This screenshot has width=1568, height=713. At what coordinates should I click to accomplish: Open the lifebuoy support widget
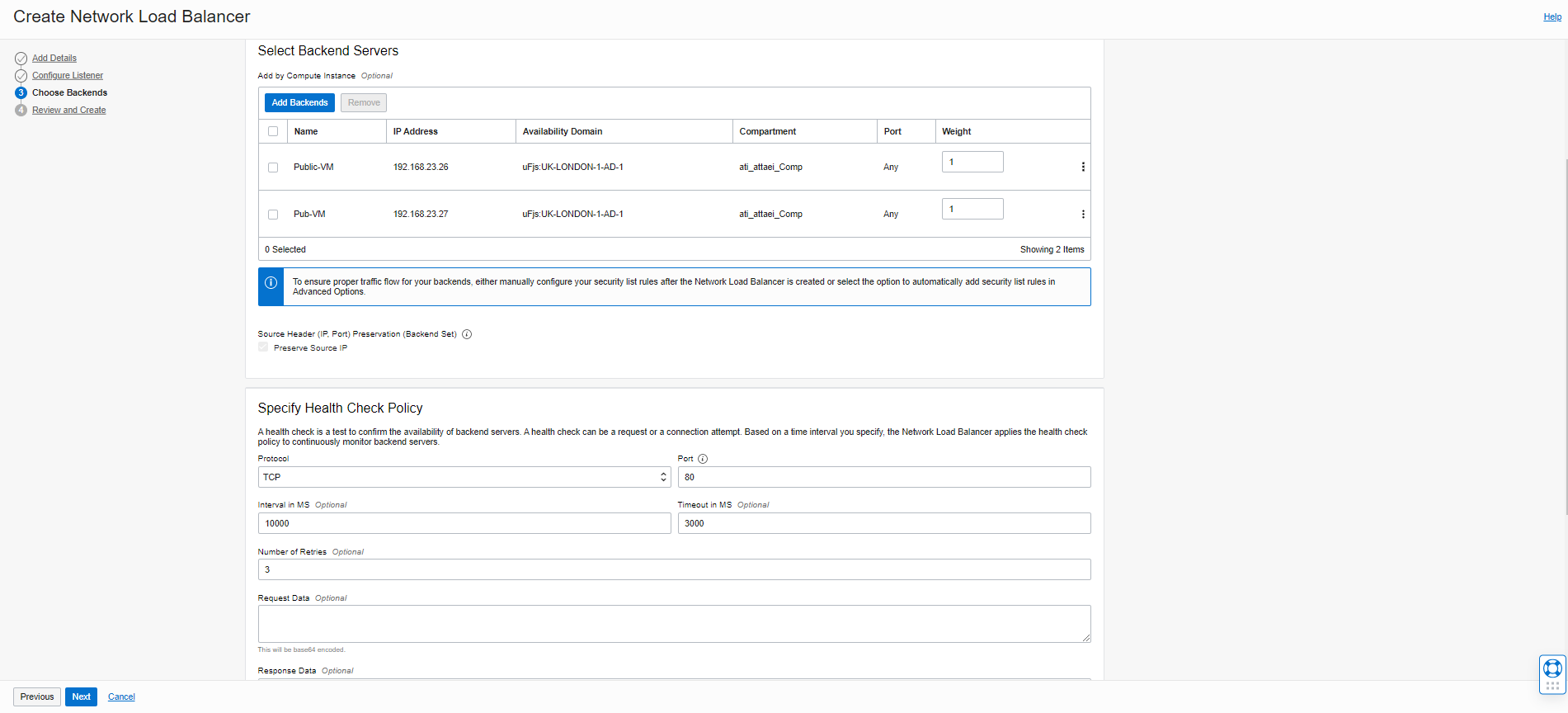(1552, 668)
